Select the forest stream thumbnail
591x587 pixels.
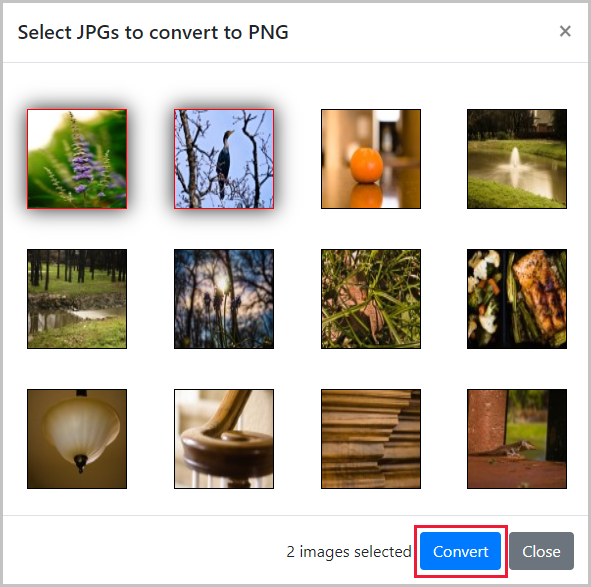(77, 299)
